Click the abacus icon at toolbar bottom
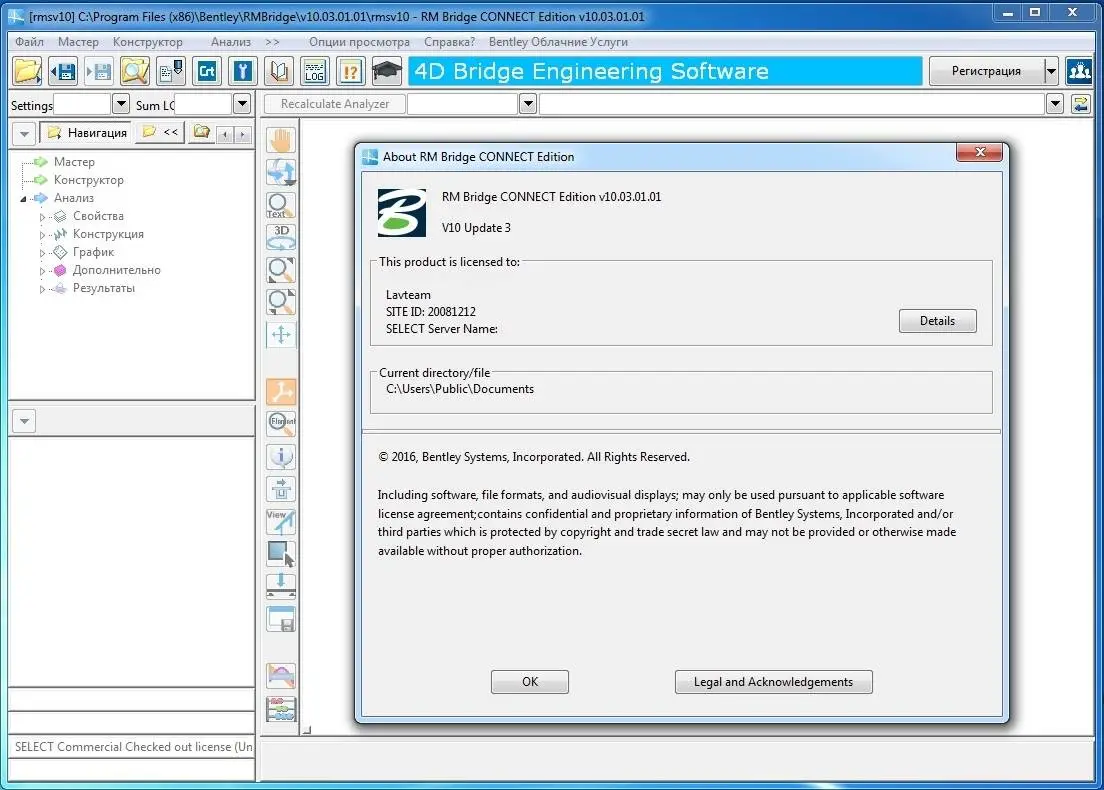The width and height of the screenshot is (1104, 790). (x=281, y=709)
